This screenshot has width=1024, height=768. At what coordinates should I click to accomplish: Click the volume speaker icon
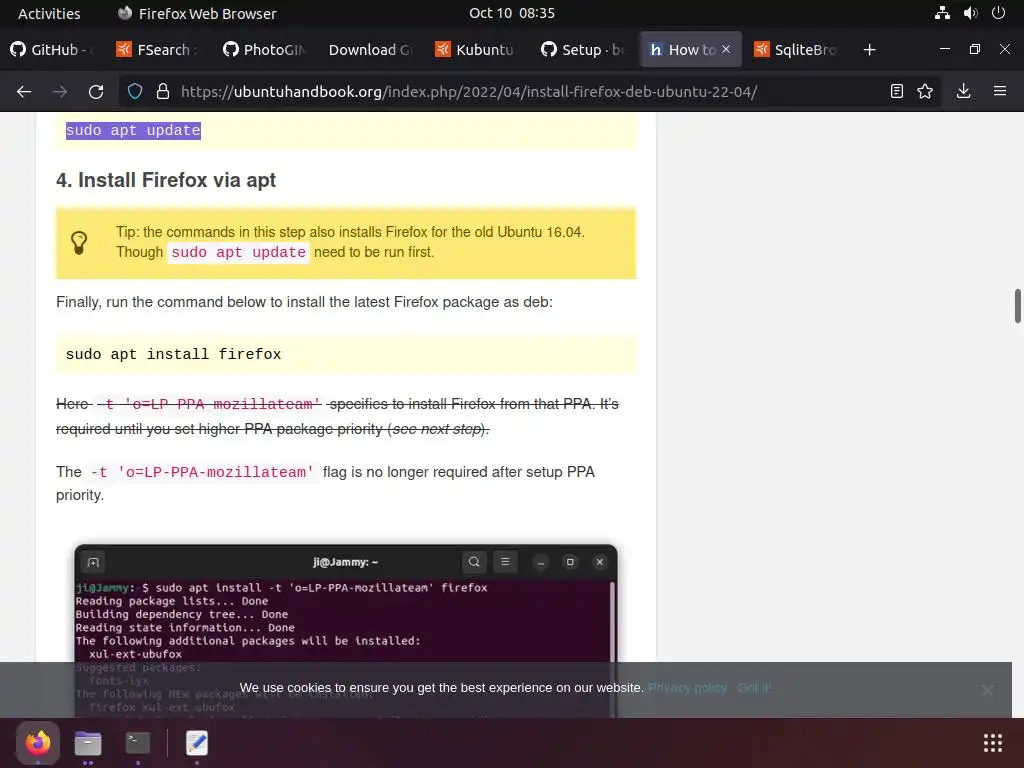pyautogui.click(x=970, y=13)
